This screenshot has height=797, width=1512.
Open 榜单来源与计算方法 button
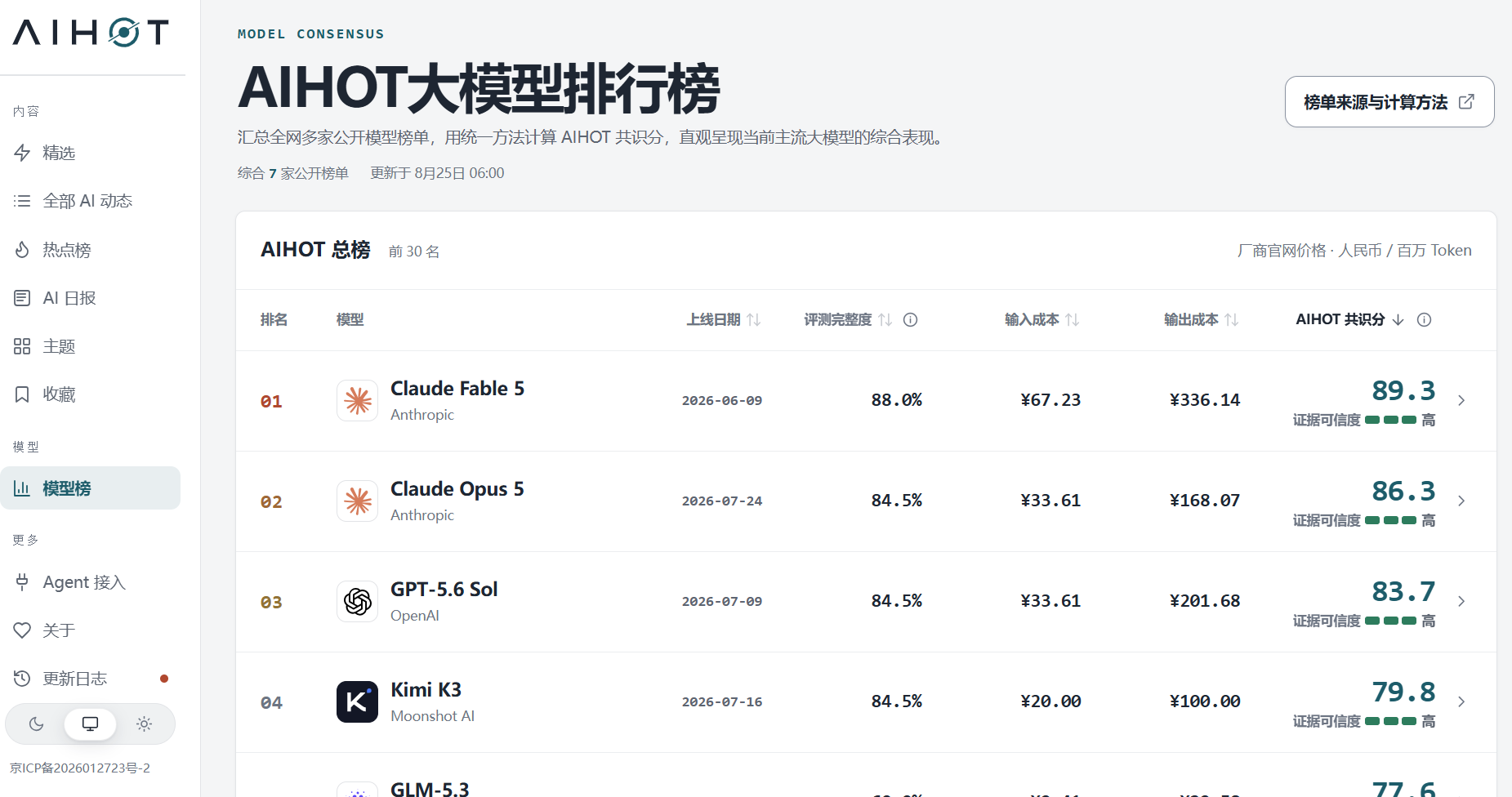[1389, 102]
